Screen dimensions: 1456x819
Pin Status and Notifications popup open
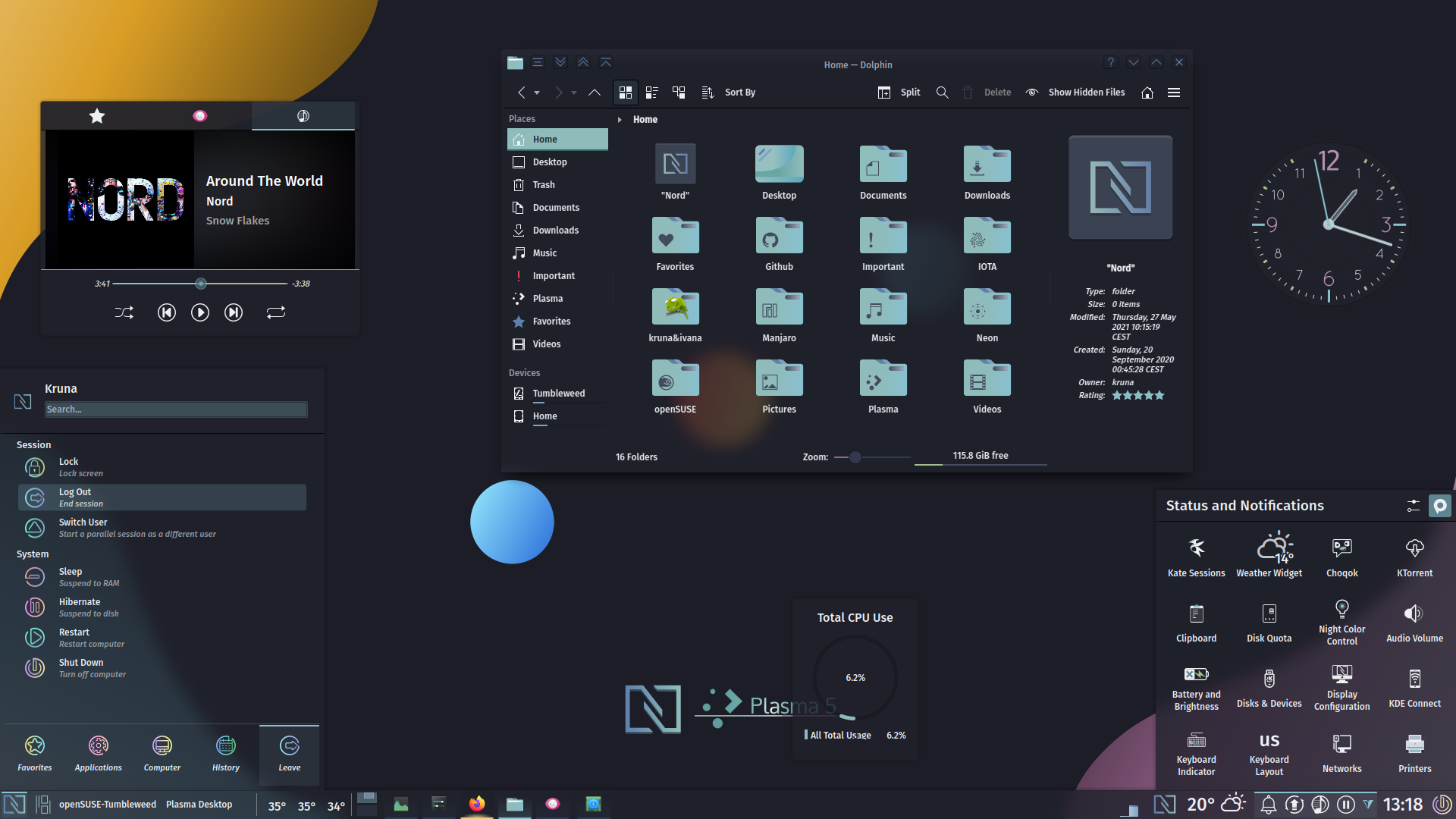tap(1439, 506)
